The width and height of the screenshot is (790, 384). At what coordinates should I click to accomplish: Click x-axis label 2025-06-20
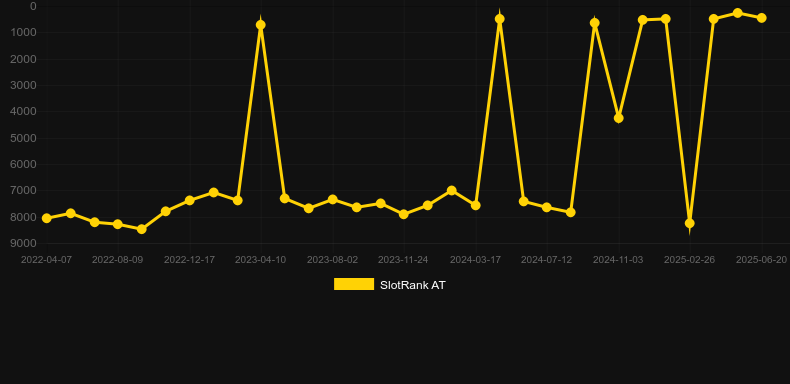[761, 260]
